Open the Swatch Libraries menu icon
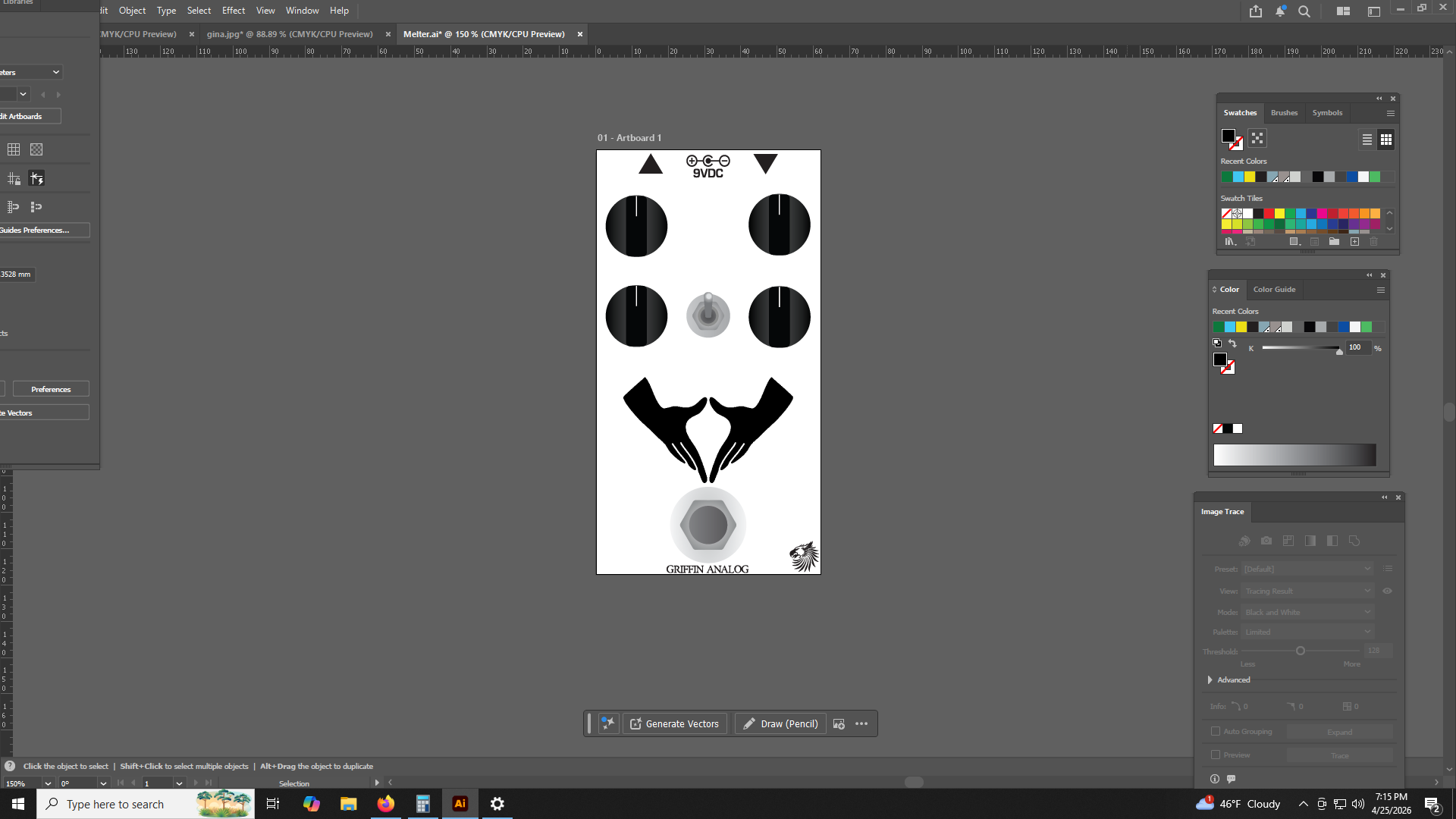Screen dimensions: 1456x819 [x=1230, y=242]
